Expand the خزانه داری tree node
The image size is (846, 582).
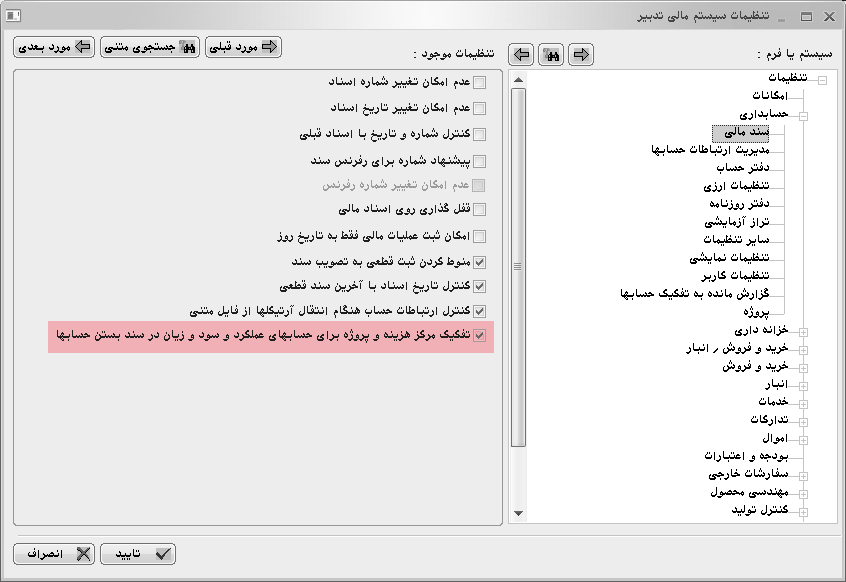click(803, 331)
